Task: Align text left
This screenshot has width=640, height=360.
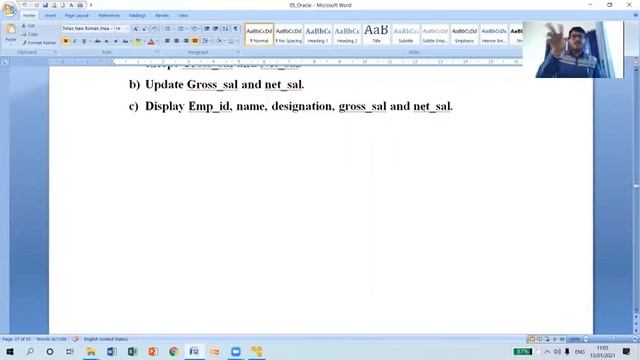Action: [x=167, y=41]
